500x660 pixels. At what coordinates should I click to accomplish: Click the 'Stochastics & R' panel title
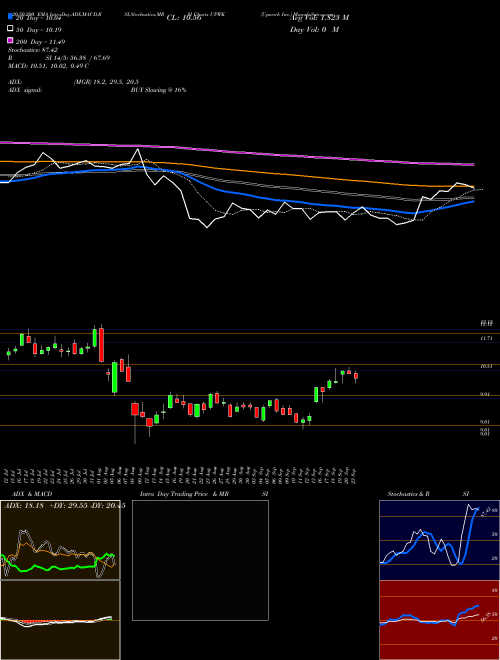(409, 494)
